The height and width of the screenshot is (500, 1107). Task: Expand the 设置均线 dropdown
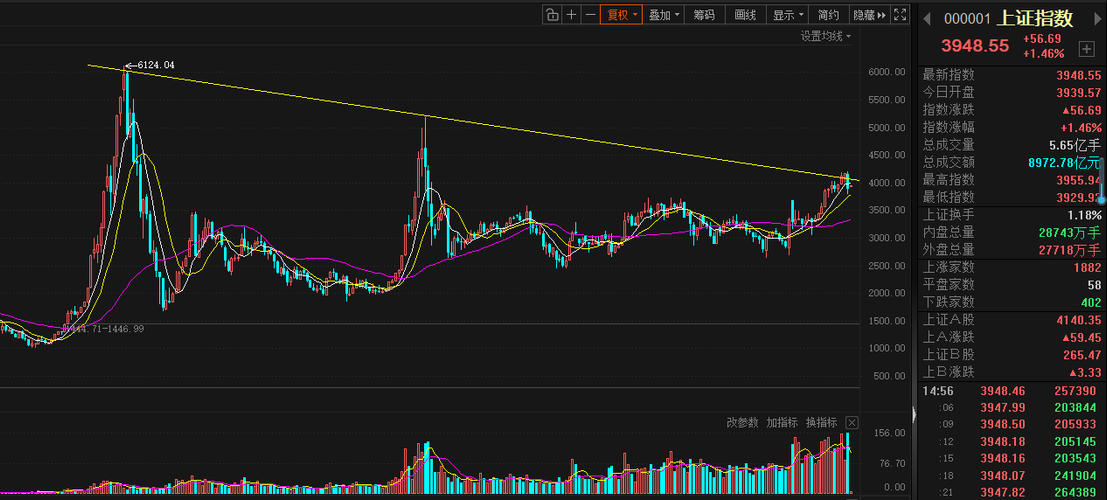click(x=825, y=36)
